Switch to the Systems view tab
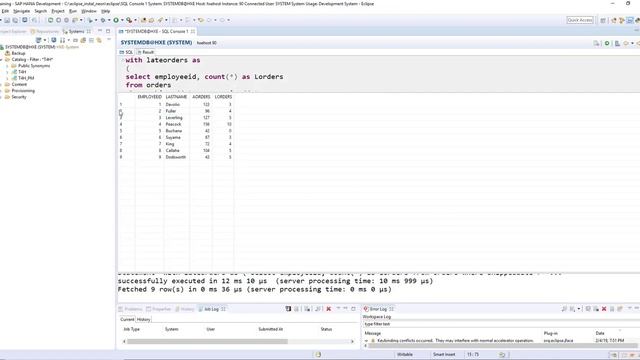The width and height of the screenshot is (640, 360). [x=76, y=31]
